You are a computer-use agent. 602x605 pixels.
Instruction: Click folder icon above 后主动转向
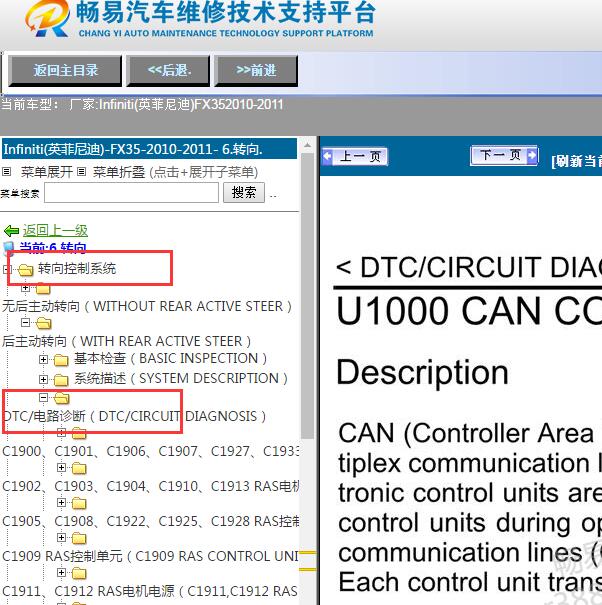click(44, 323)
